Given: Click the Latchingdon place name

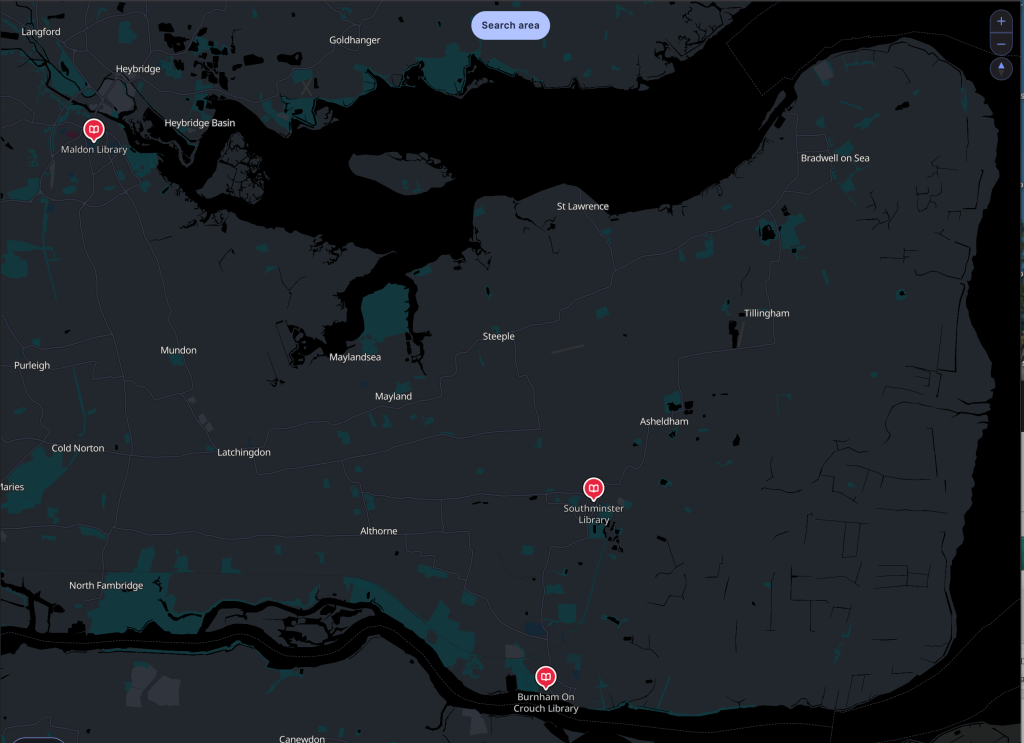Looking at the screenshot, I should pyautogui.click(x=244, y=453).
